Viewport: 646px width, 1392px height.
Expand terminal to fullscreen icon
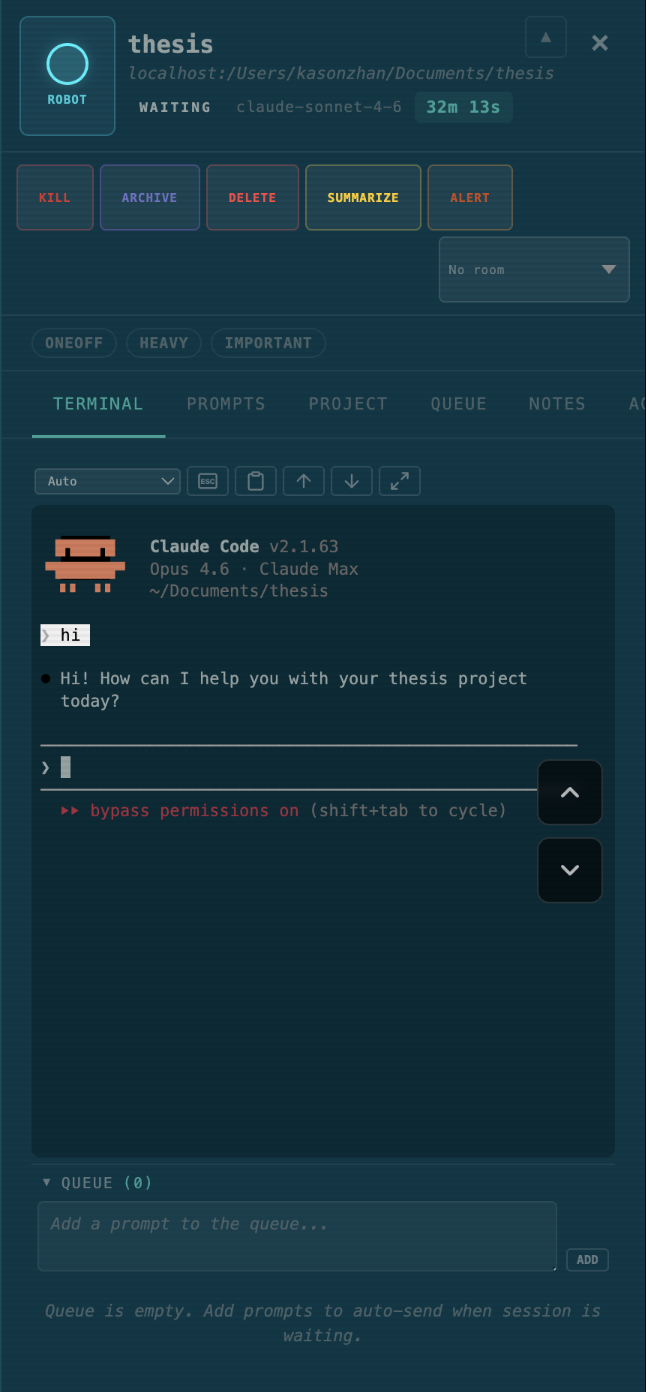point(400,481)
